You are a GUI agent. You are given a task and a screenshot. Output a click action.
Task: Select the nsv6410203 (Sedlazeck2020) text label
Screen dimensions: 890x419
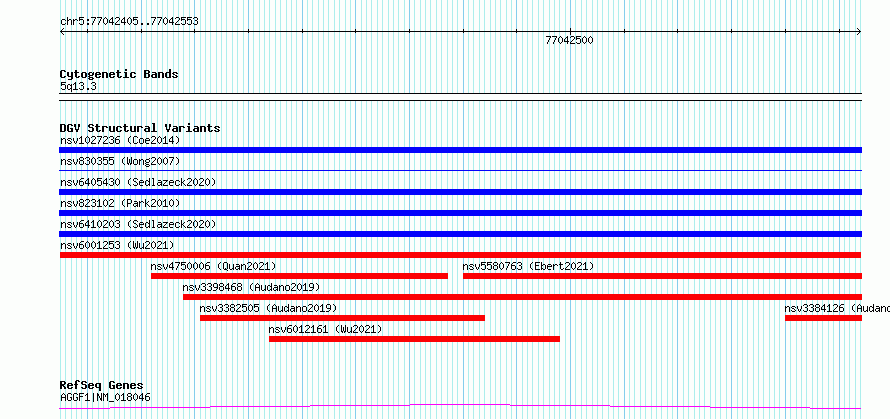pyautogui.click(x=138, y=224)
